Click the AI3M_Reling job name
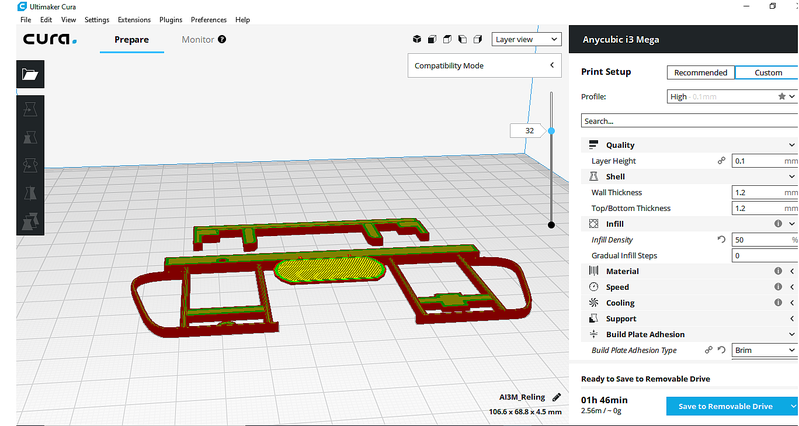This screenshot has height=426, width=799. click(x=522, y=397)
